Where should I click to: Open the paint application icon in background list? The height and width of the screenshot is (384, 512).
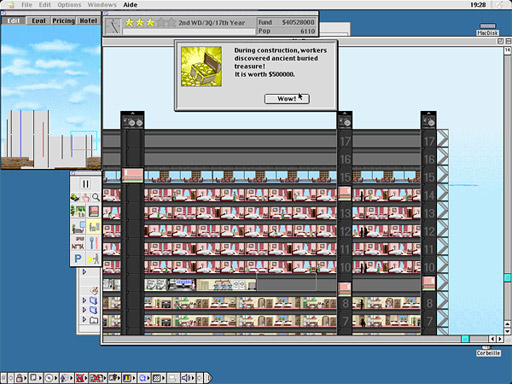point(94,290)
